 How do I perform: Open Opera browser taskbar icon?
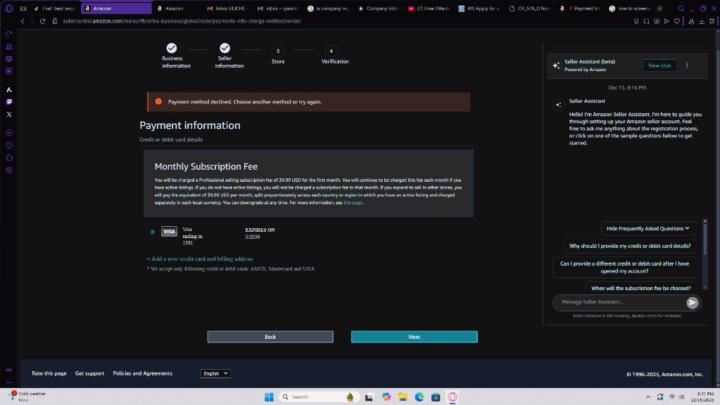[x=452, y=397]
